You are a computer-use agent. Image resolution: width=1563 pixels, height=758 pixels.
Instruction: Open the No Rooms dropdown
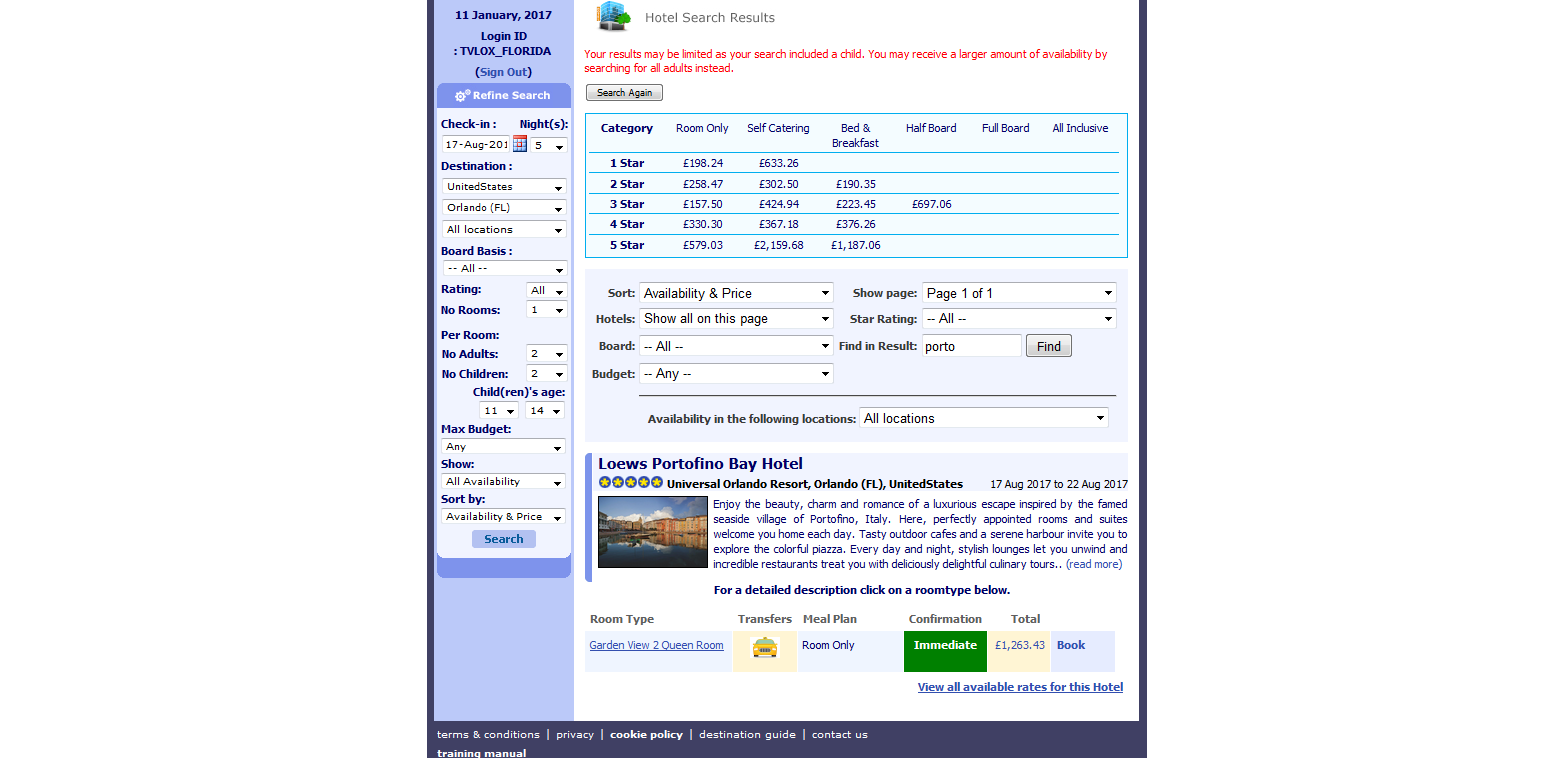click(546, 310)
